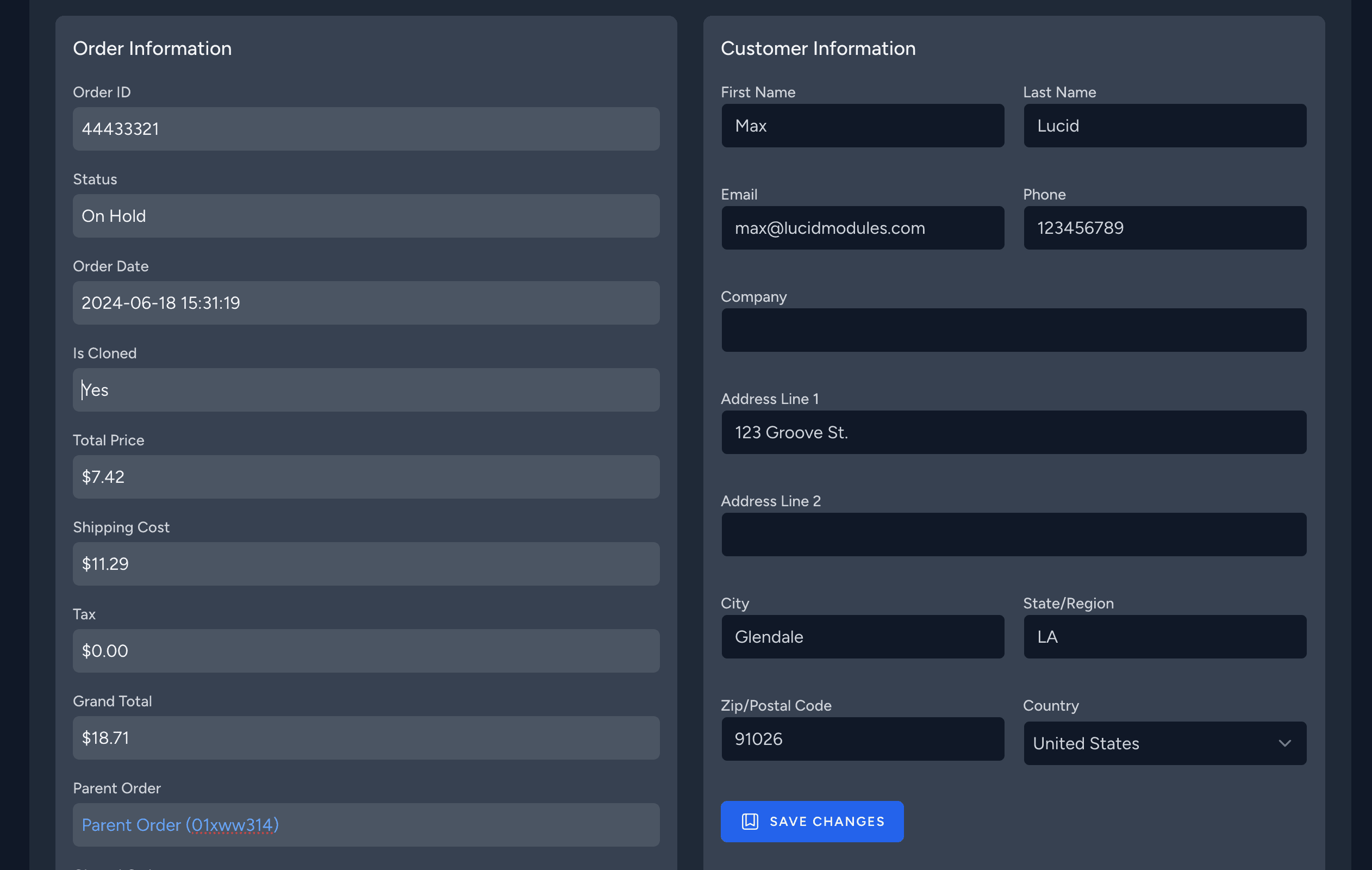1372x870 pixels.
Task: Click the empty Address Line 2 field
Action: 1013,535
